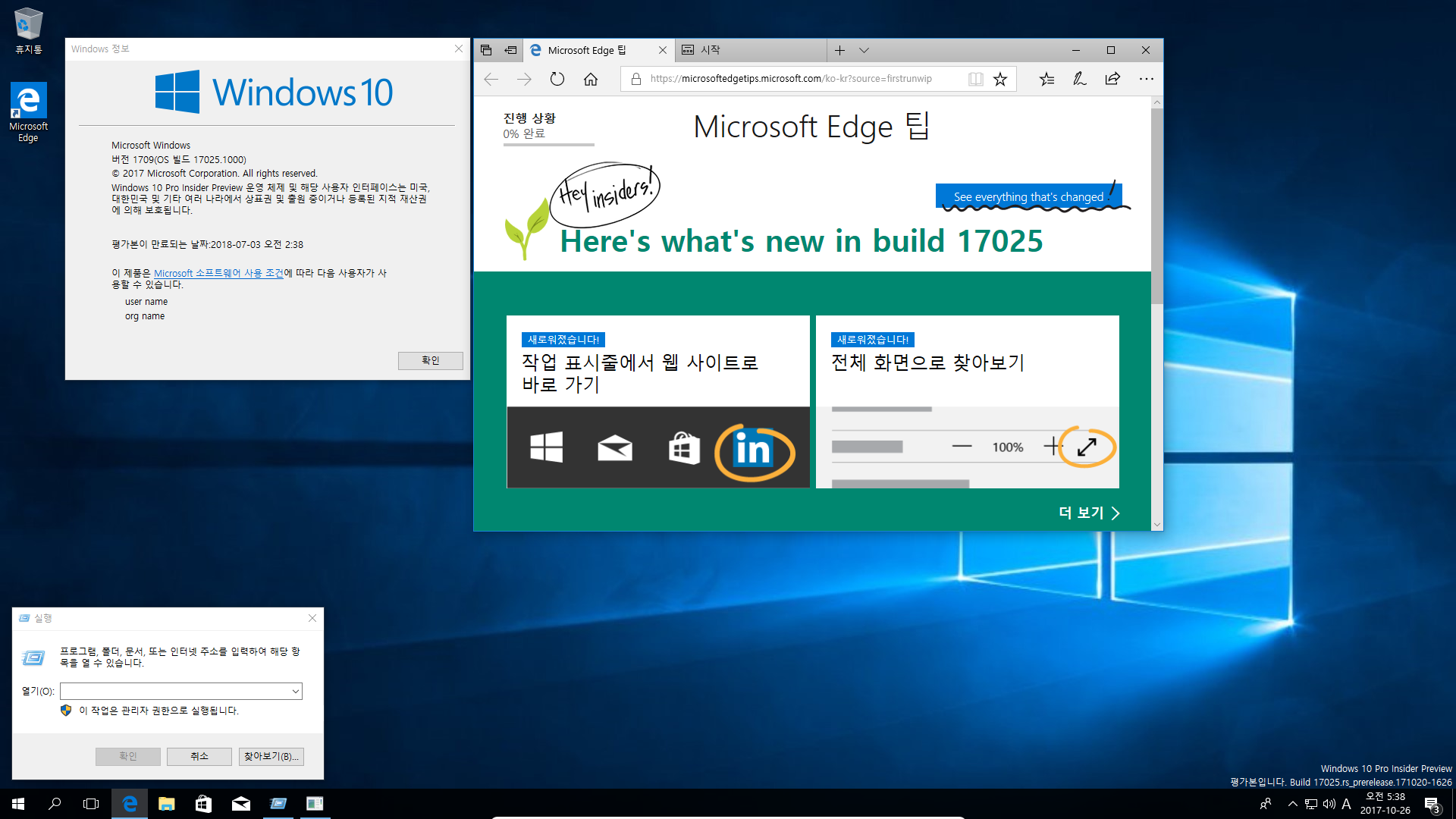
Task: Refresh the Edge page
Action: click(x=557, y=79)
